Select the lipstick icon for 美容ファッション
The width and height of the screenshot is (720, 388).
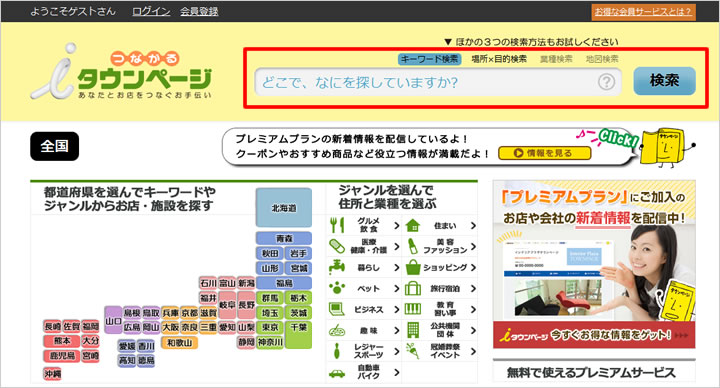pyautogui.click(x=413, y=246)
